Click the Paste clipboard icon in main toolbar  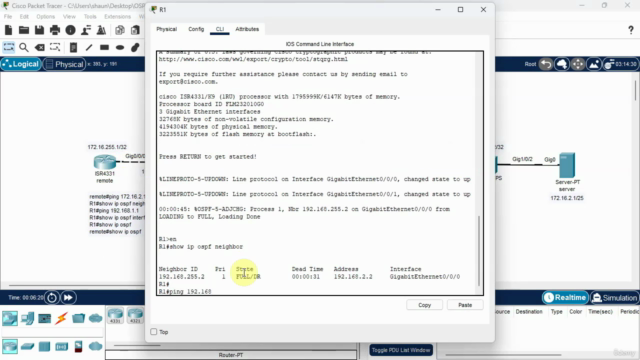[135, 30]
